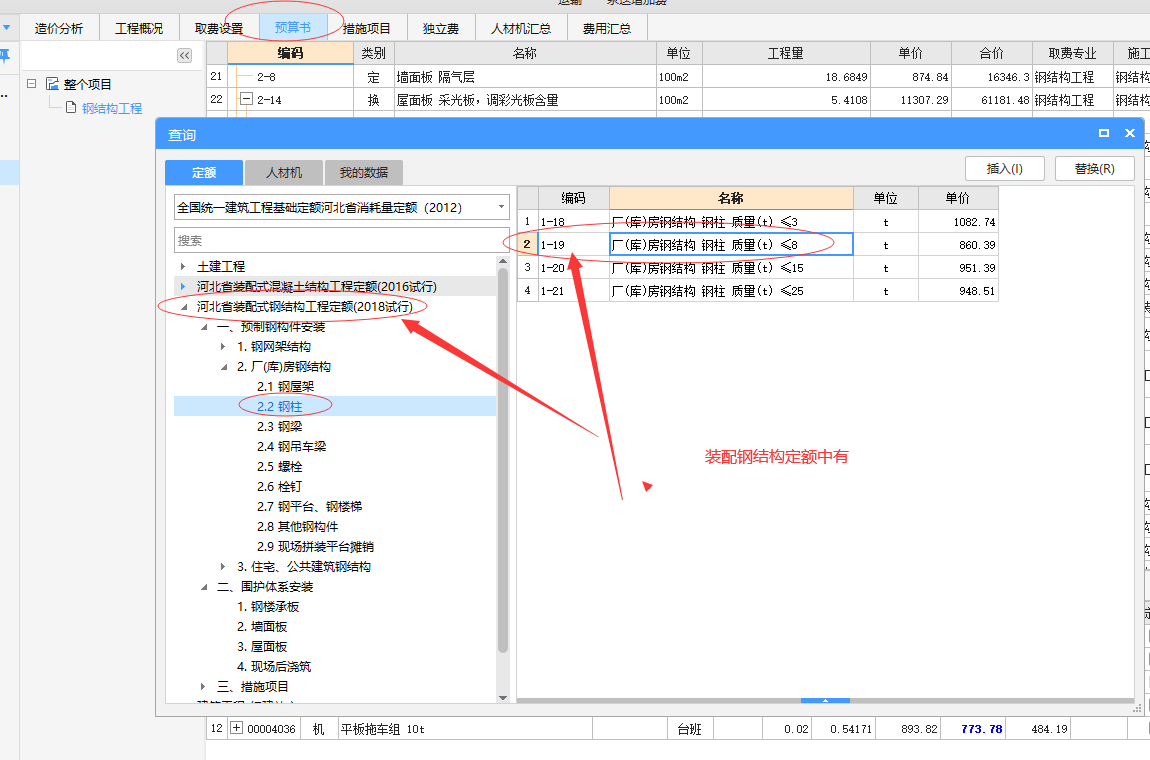Collapse 2. 厂(库)房钢结构 node
Viewport: 1150px width, 760px height.
click(224, 367)
